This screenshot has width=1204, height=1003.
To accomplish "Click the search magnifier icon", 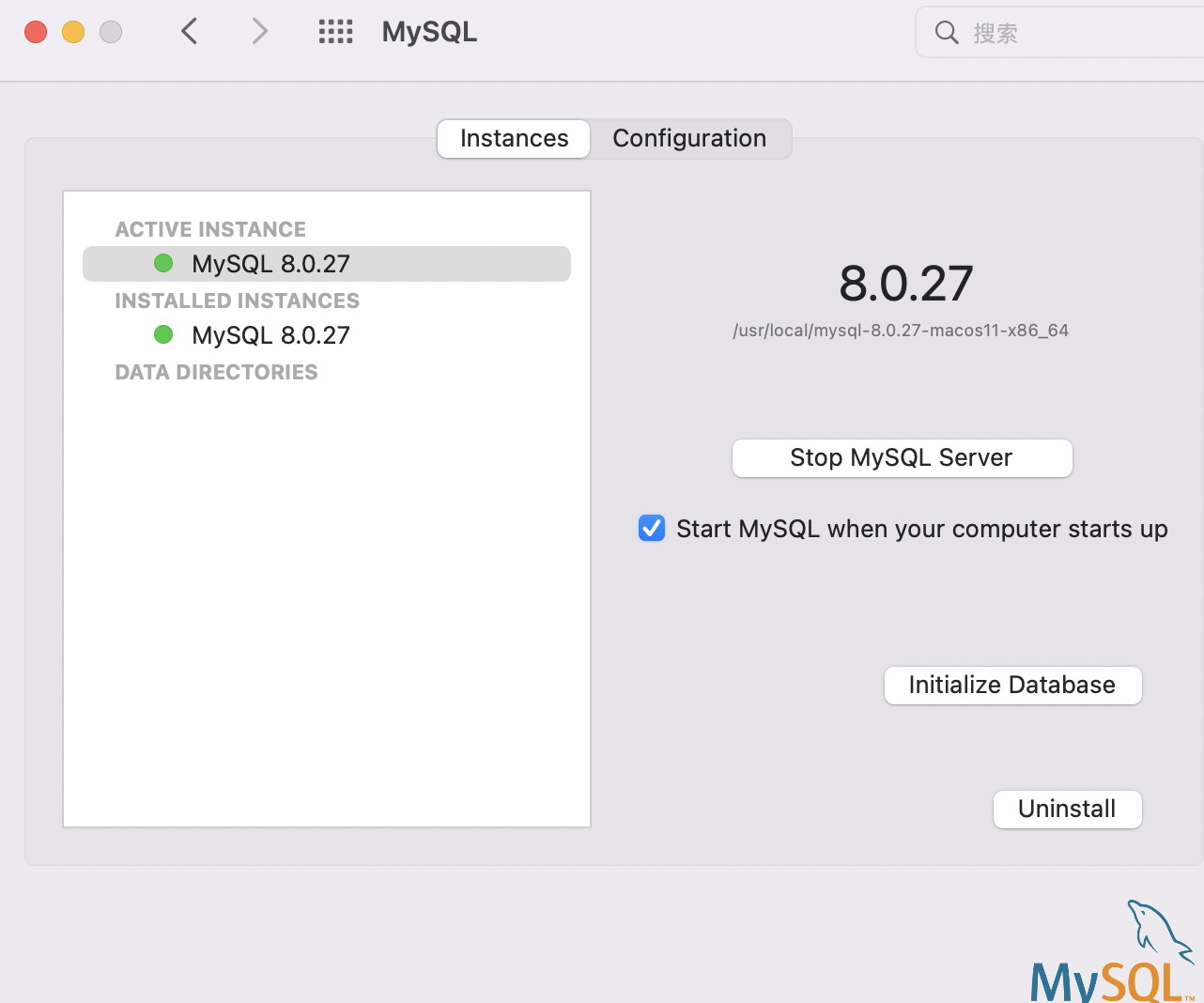I will tap(947, 33).
